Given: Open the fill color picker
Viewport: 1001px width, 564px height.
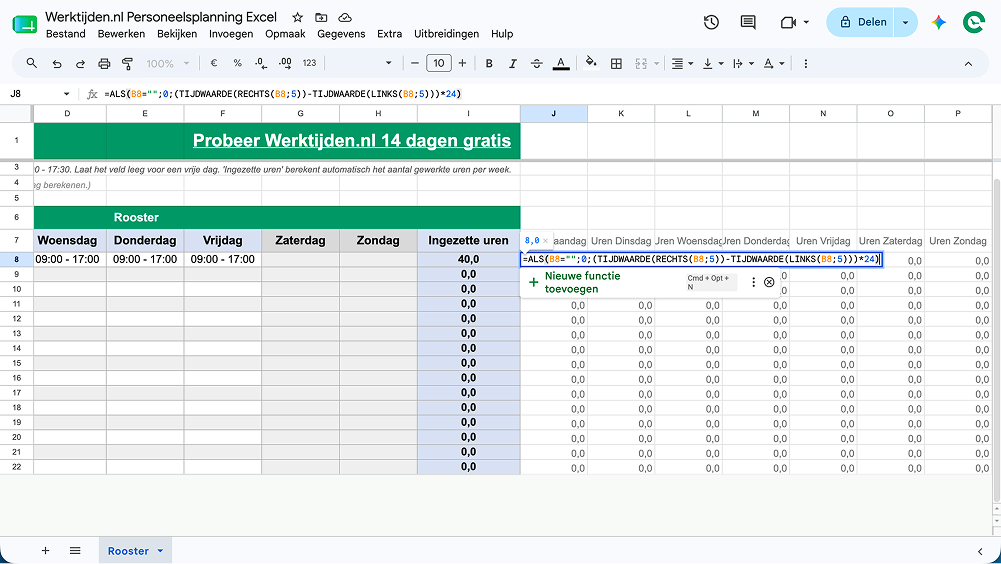Looking at the screenshot, I should click(591, 63).
